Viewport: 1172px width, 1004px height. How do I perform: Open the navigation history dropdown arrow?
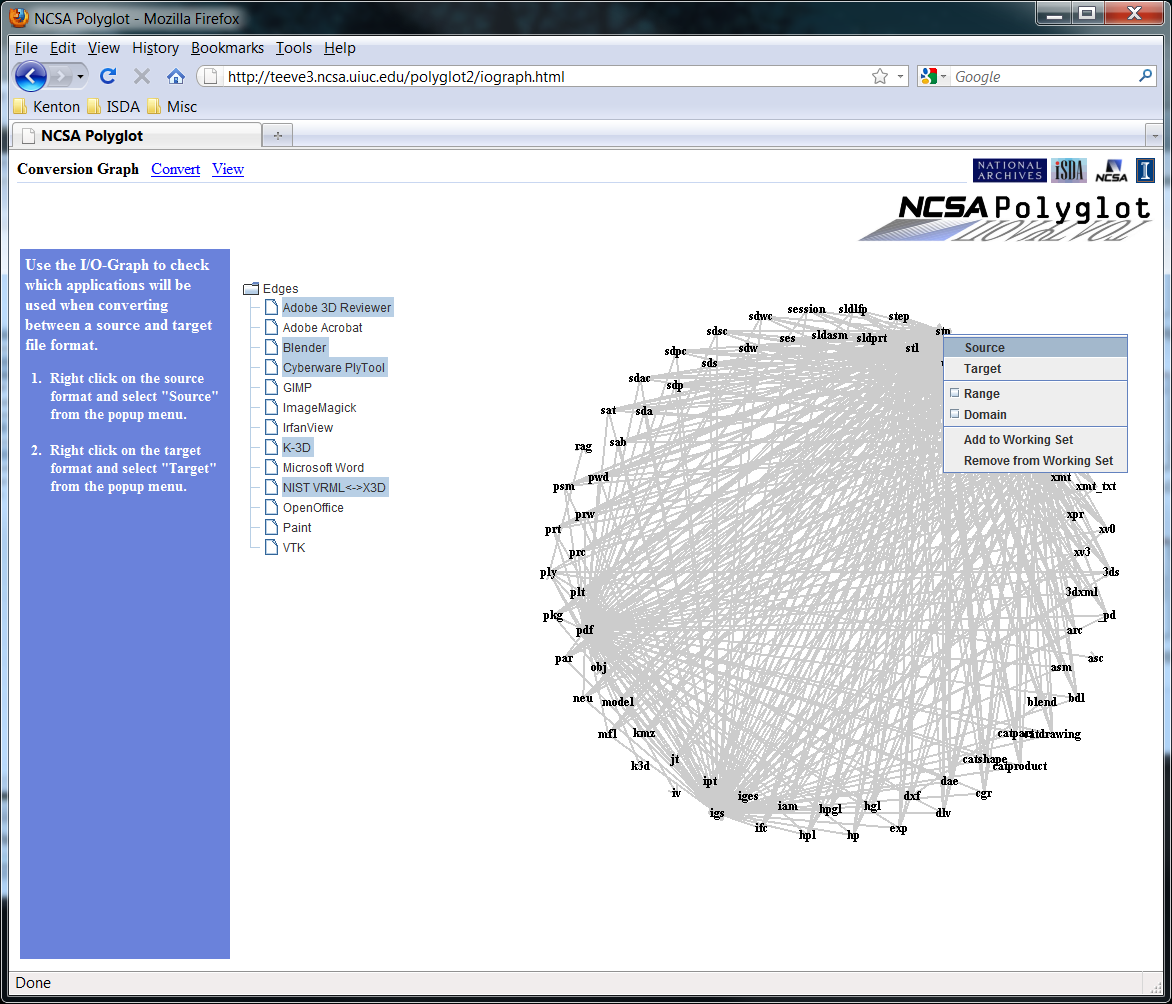[80, 76]
